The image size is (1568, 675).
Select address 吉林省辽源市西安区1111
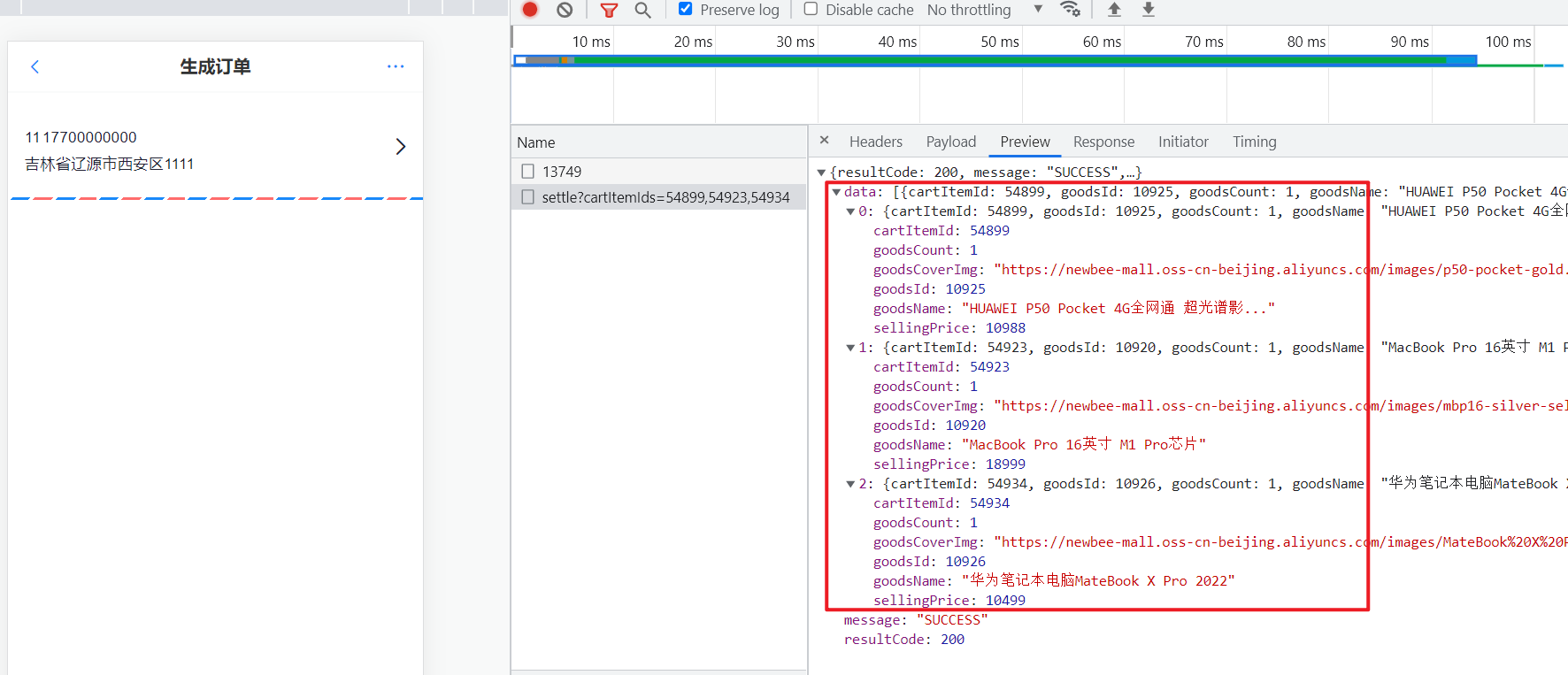[110, 164]
